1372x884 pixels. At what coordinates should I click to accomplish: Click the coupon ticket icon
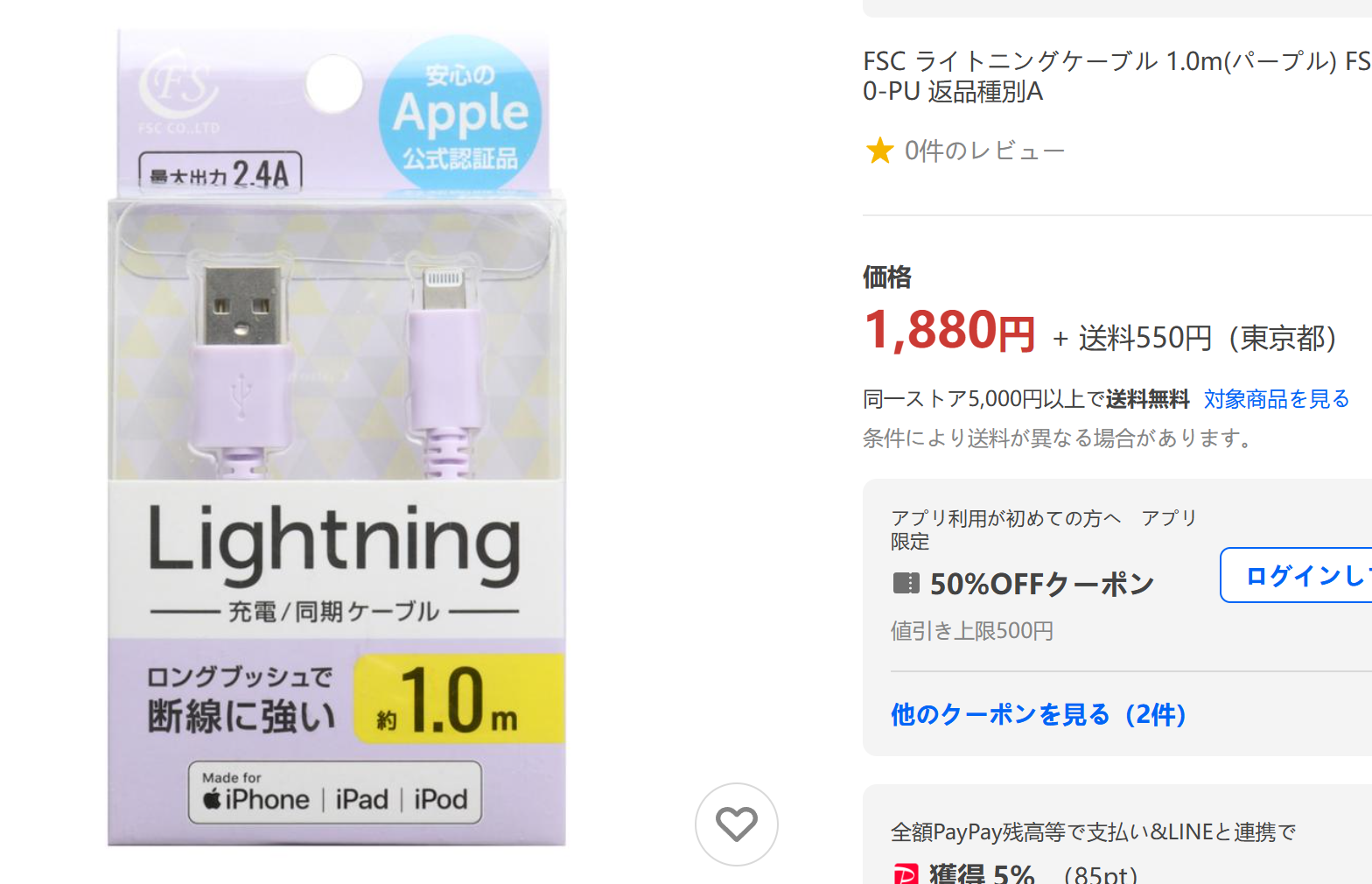[x=906, y=583]
